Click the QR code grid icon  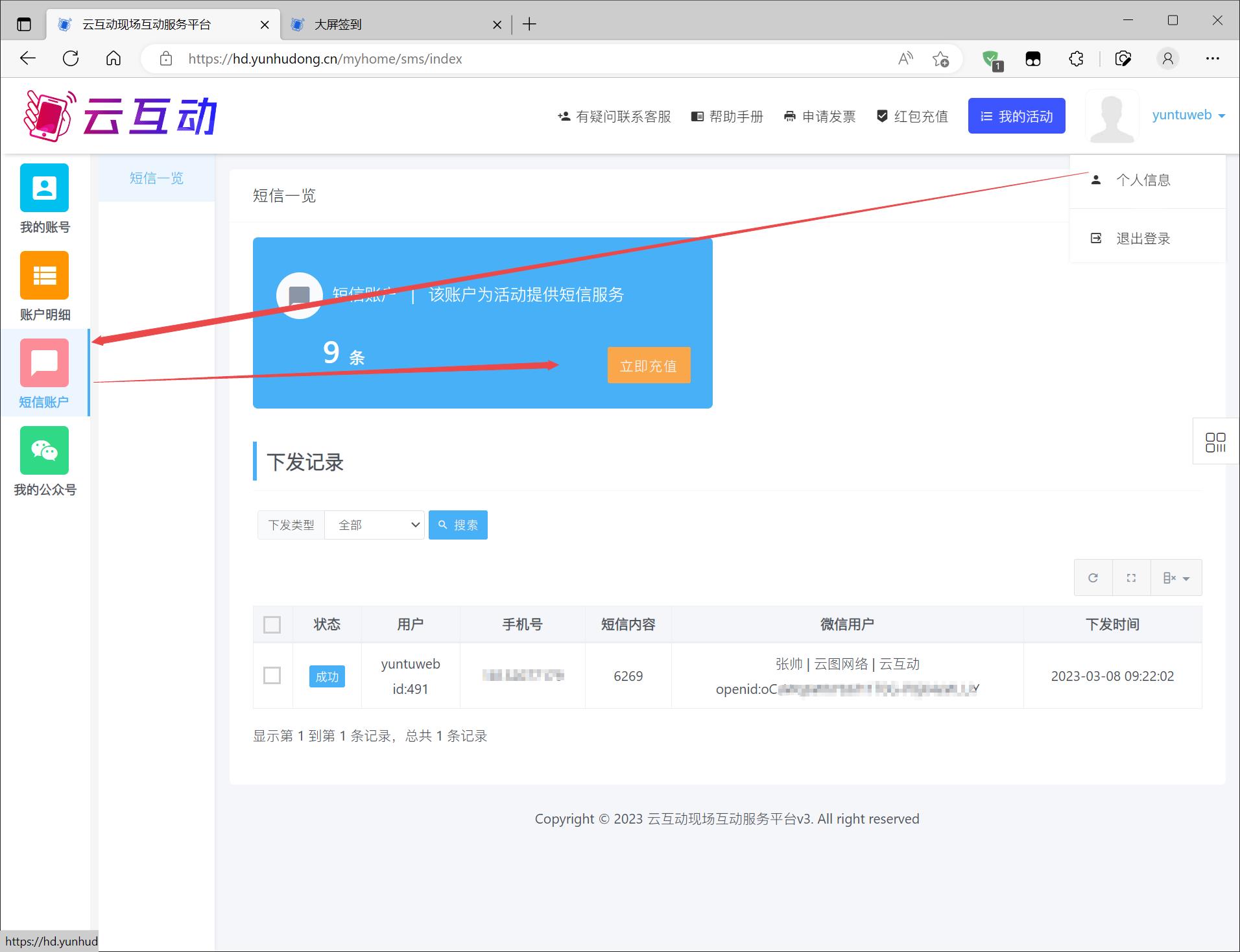[x=1215, y=442]
